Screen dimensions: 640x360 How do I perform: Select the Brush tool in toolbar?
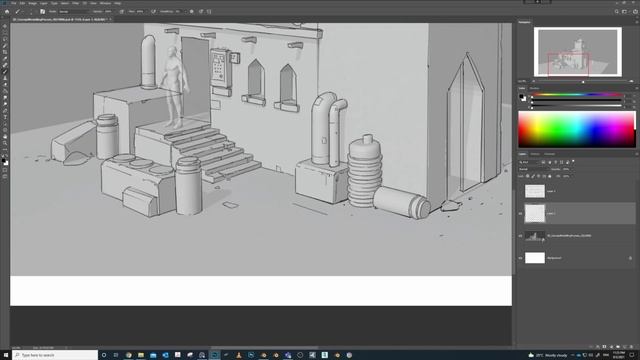(x=5, y=71)
